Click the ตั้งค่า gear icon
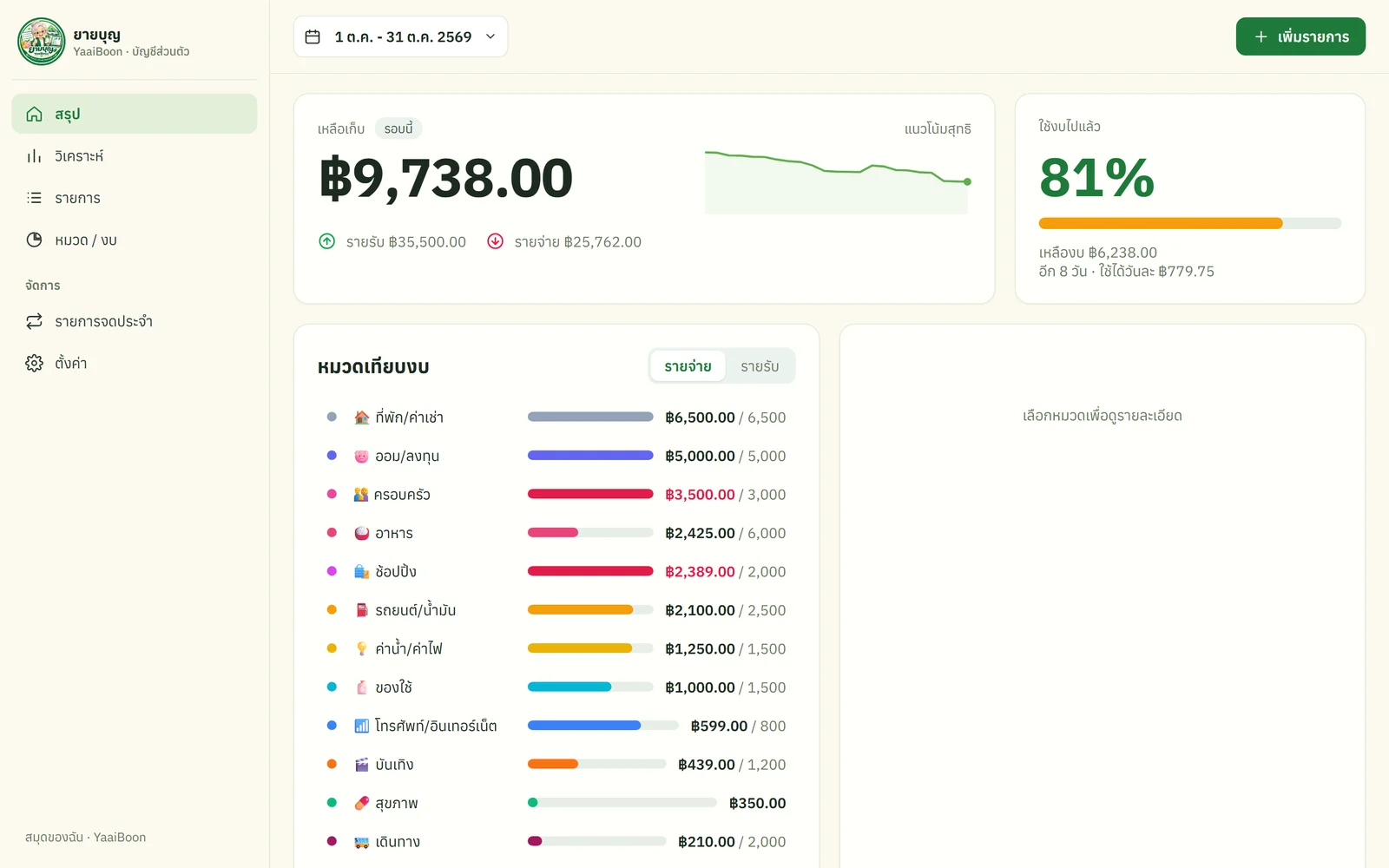Screen dimensions: 1389x868 pyautogui.click(x=34, y=363)
